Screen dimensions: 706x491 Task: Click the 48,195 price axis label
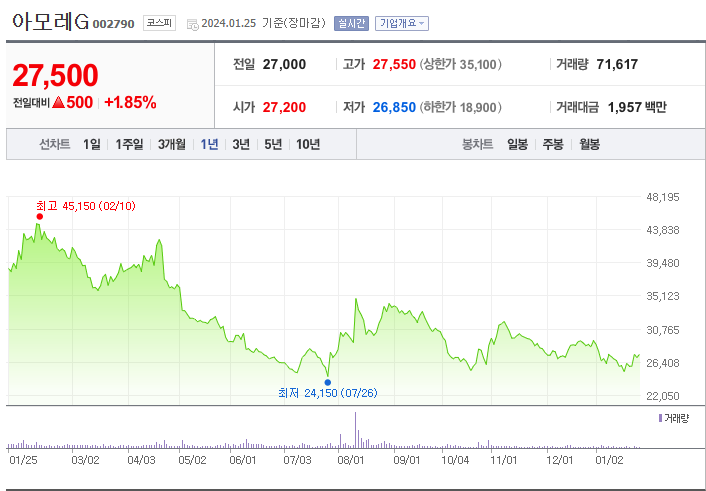[663, 197]
